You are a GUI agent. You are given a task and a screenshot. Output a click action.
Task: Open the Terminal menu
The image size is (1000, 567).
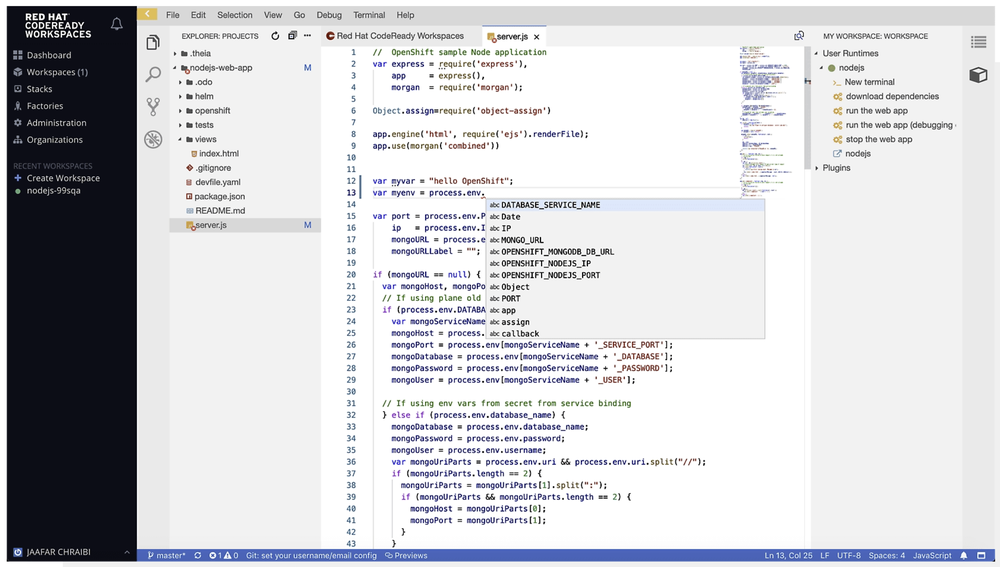click(369, 15)
